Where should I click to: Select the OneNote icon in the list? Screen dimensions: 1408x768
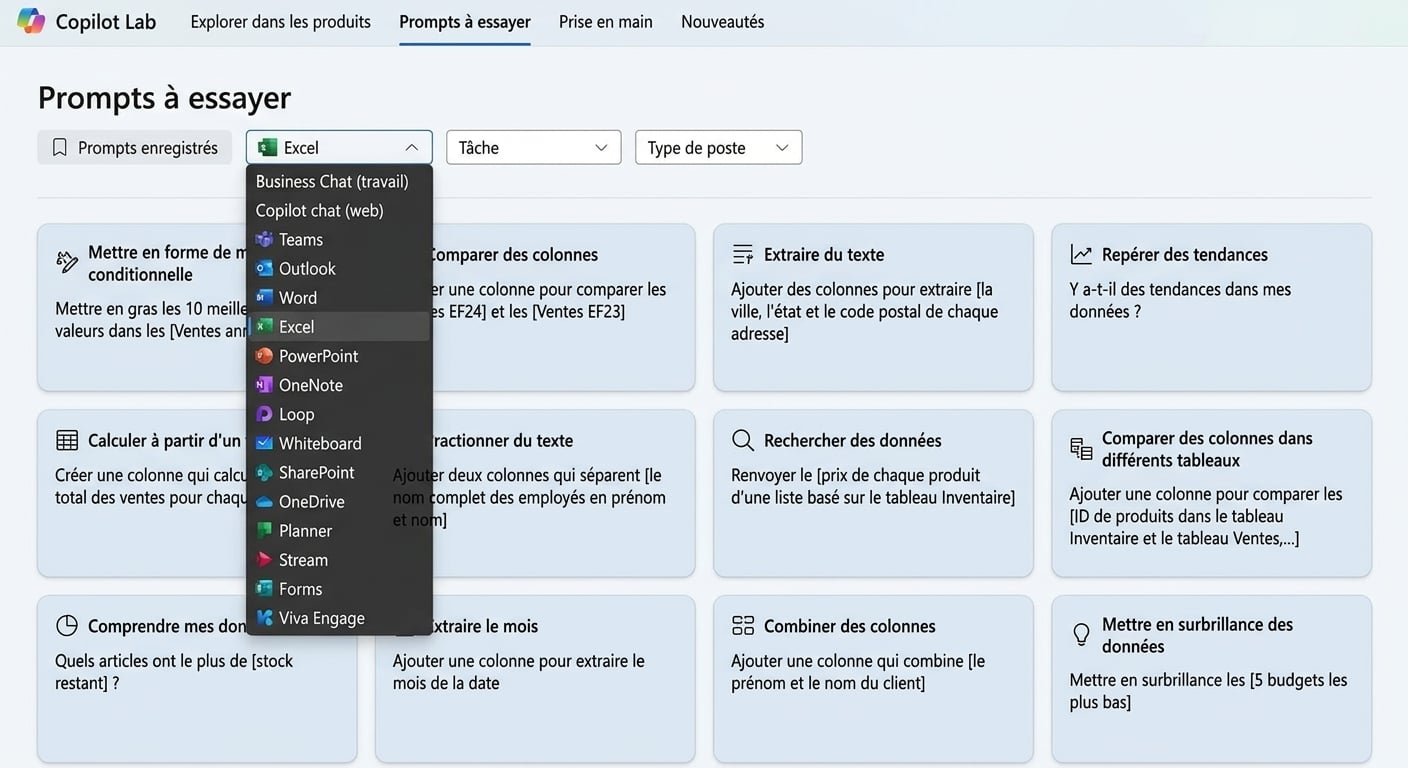(x=264, y=385)
